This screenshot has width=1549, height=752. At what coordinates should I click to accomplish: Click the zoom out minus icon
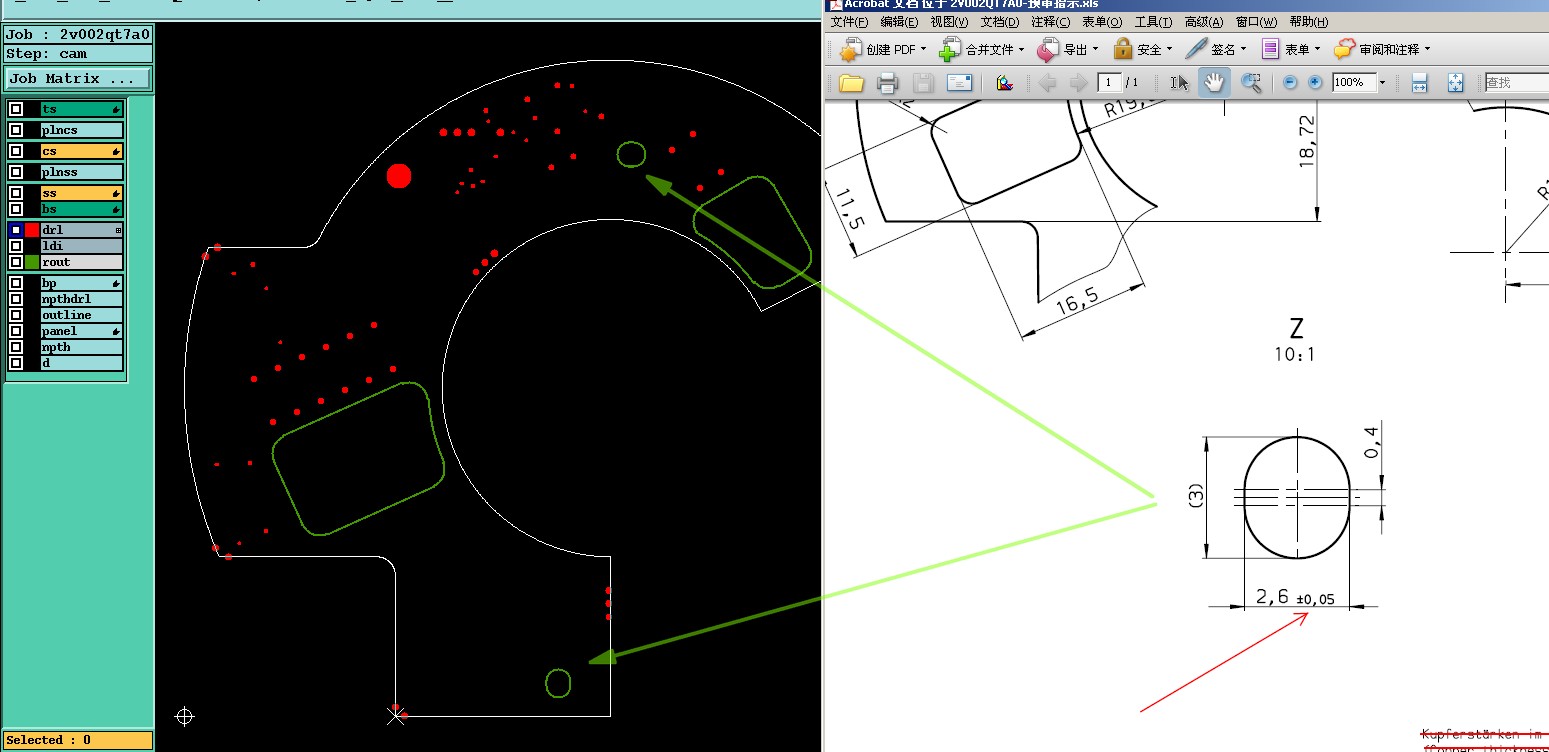point(1290,83)
